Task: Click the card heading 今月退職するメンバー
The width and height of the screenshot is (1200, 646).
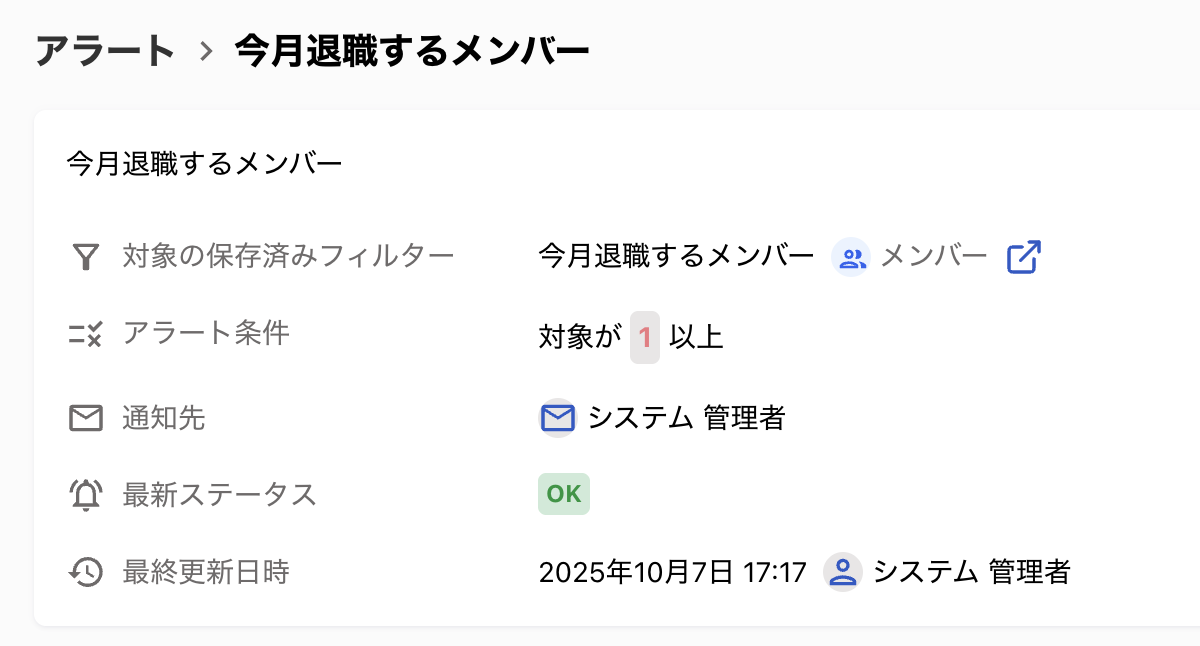Action: pyautogui.click(x=205, y=163)
